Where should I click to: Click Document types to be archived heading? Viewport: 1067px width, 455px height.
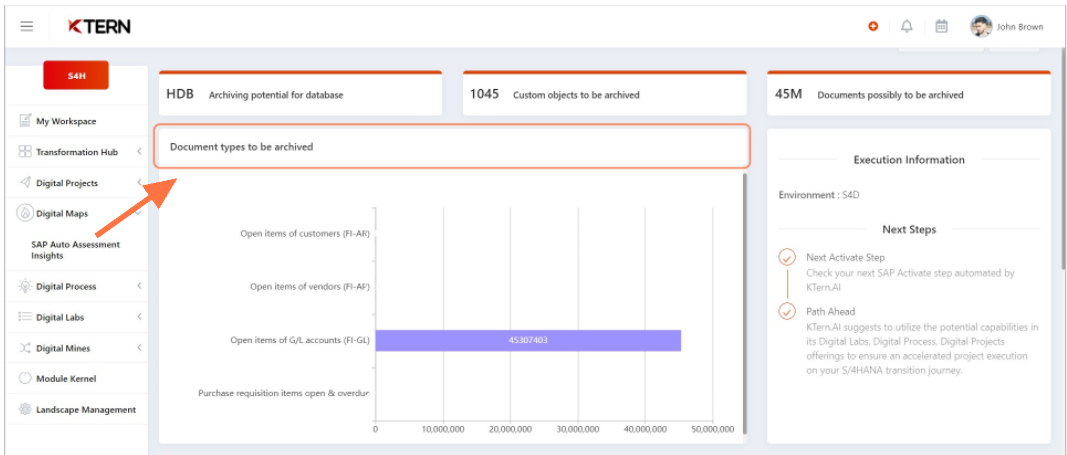click(242, 146)
